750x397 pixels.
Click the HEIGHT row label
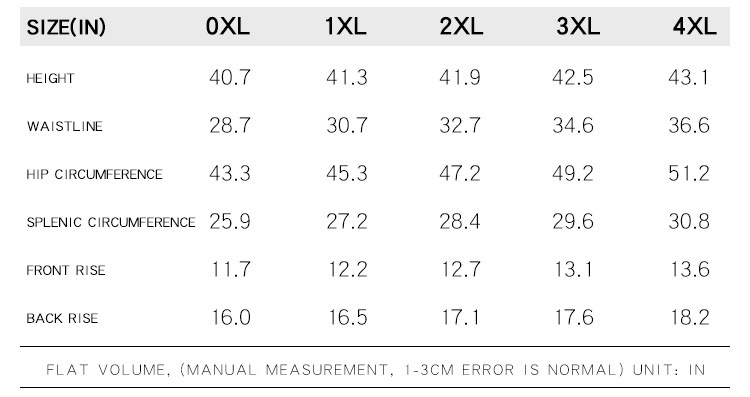(x=50, y=78)
